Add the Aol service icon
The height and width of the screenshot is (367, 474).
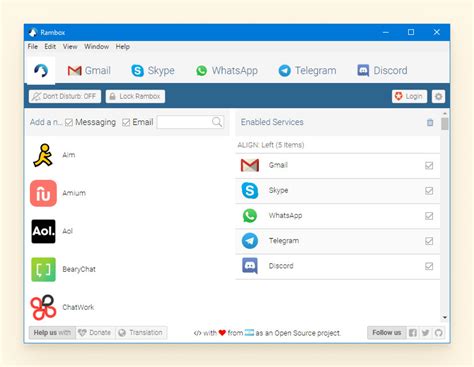(x=43, y=231)
